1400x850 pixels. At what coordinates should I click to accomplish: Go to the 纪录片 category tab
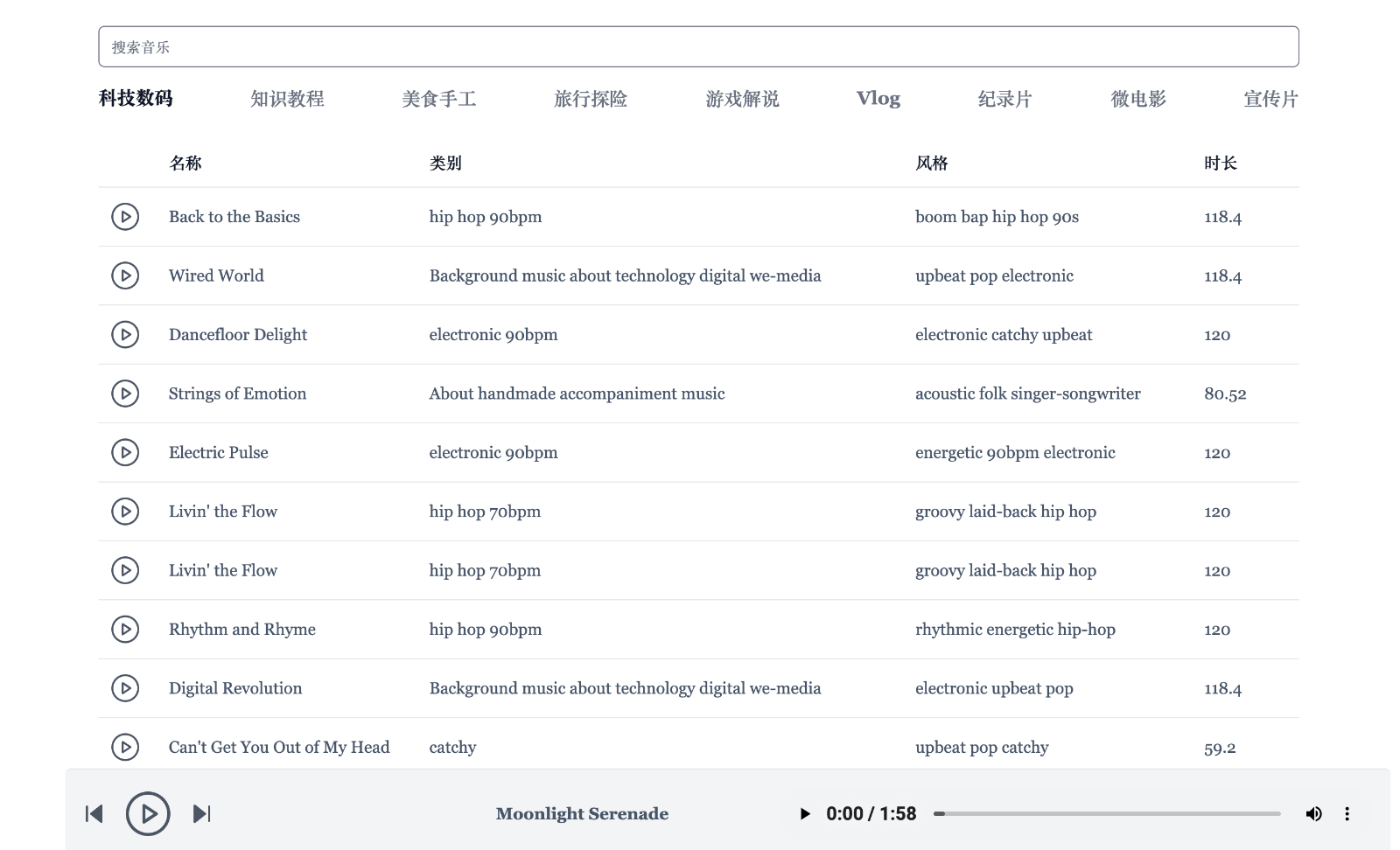tap(1004, 99)
